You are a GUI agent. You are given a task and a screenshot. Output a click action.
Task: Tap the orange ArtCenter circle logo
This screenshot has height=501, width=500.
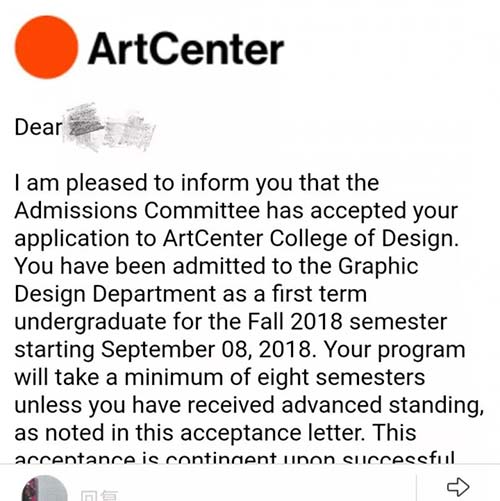pos(47,47)
